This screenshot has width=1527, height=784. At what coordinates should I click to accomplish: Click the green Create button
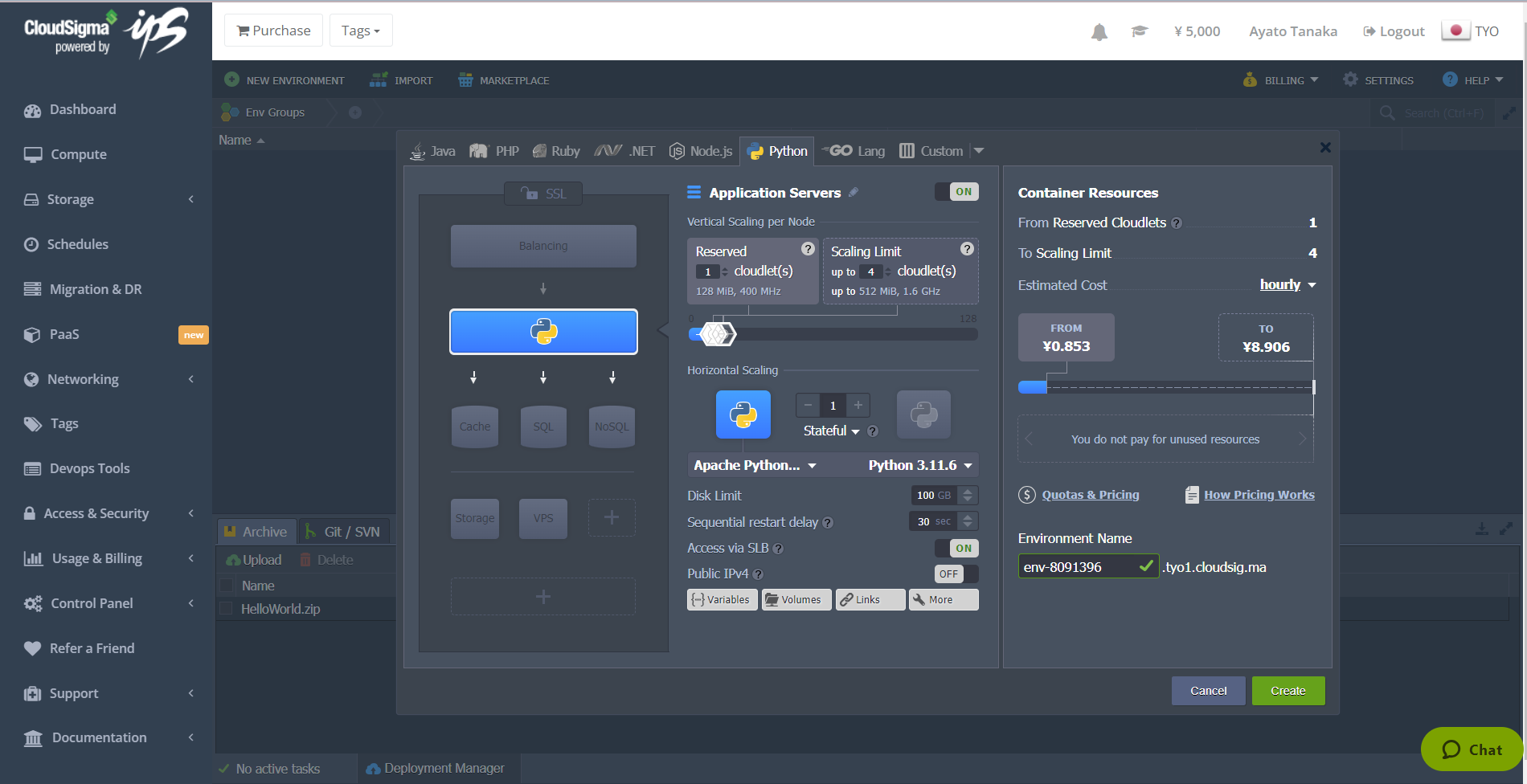click(1288, 691)
